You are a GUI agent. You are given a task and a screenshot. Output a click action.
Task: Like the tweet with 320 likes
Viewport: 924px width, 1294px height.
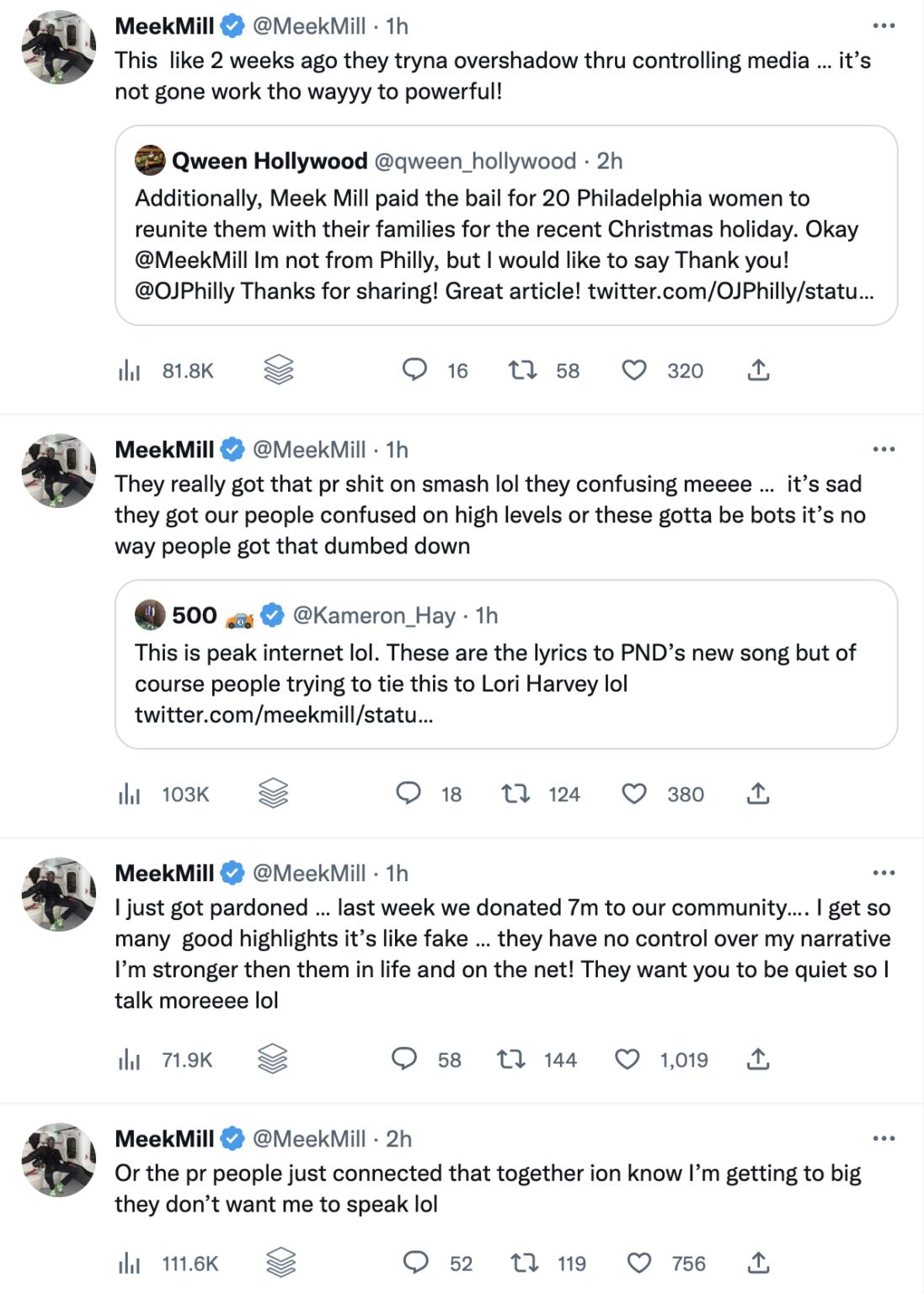[634, 371]
